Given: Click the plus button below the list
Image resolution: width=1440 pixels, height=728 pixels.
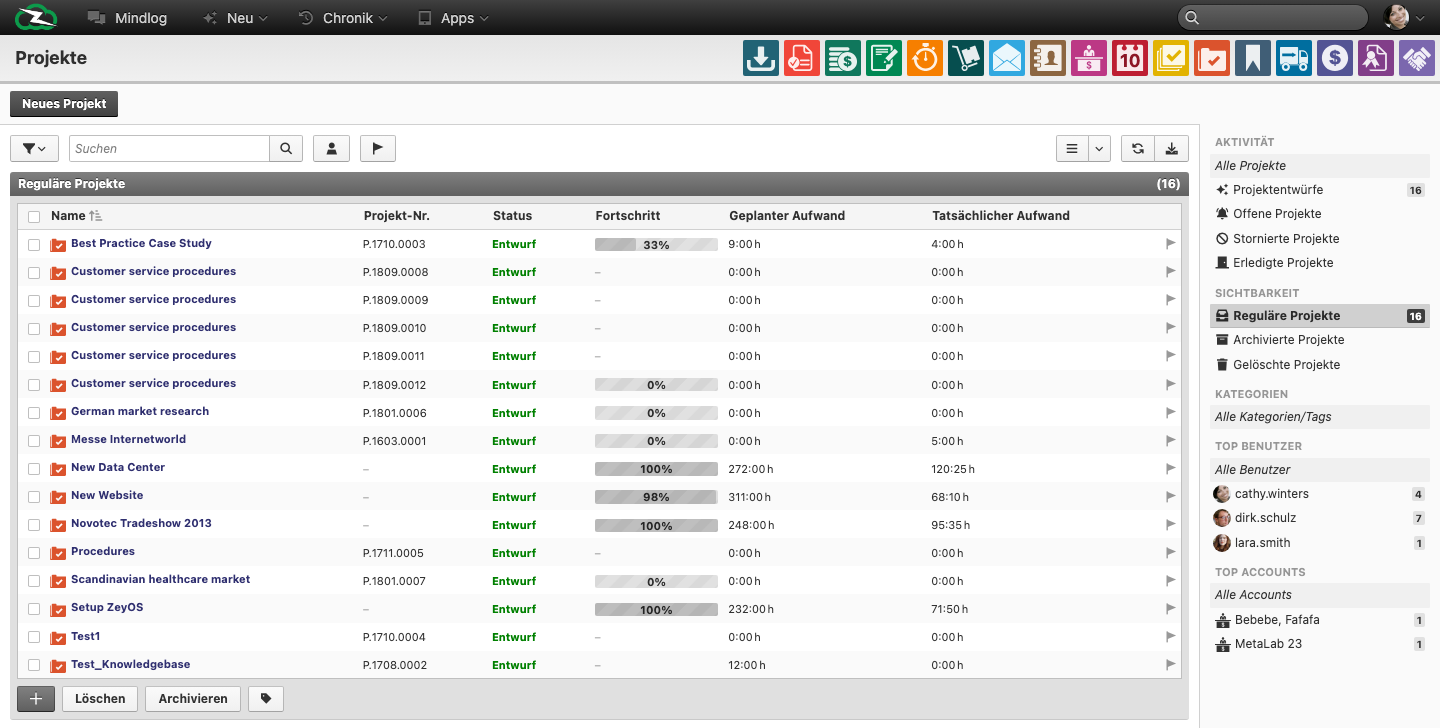Looking at the screenshot, I should pos(36,699).
